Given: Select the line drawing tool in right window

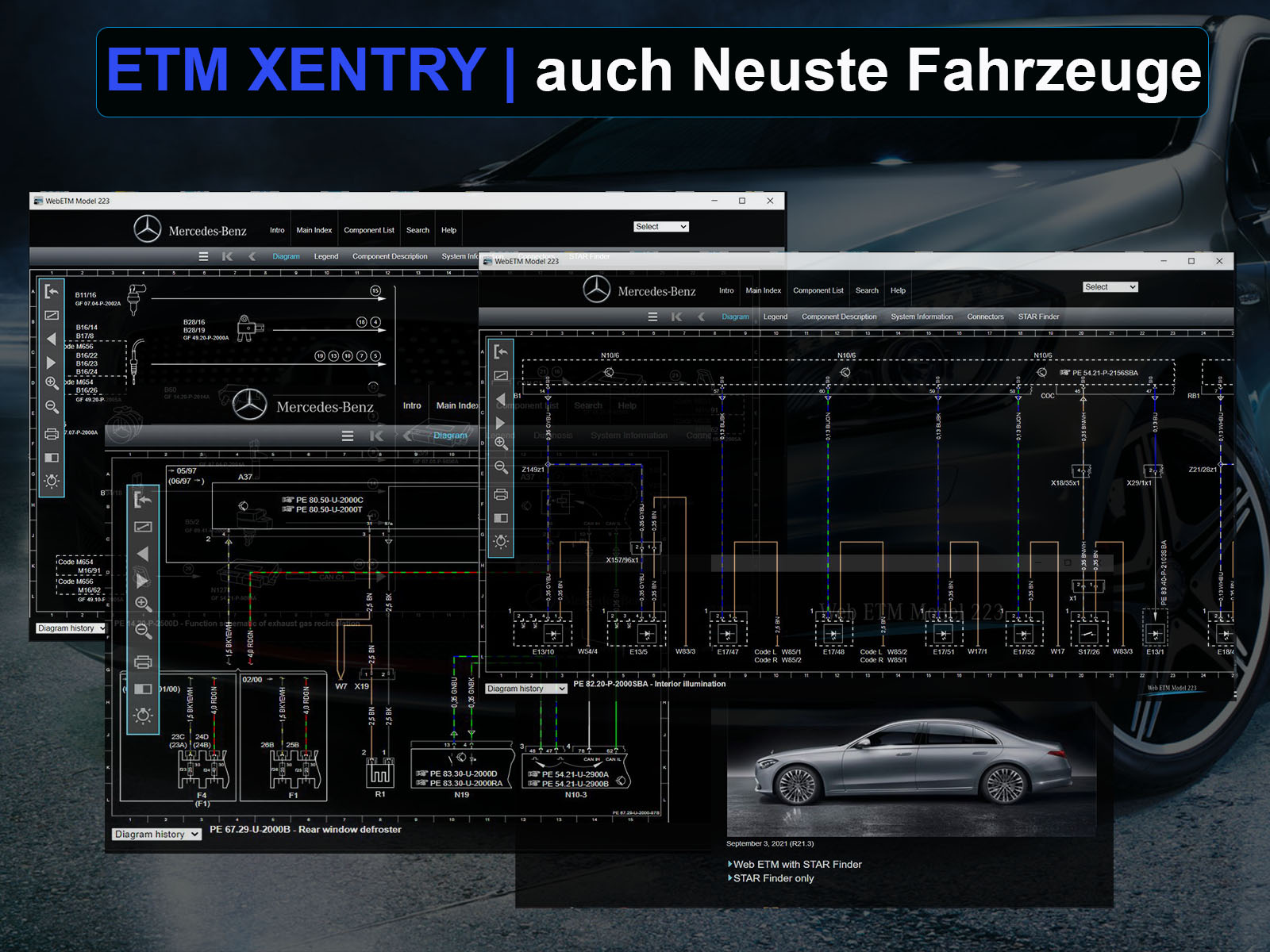Looking at the screenshot, I should (x=501, y=376).
